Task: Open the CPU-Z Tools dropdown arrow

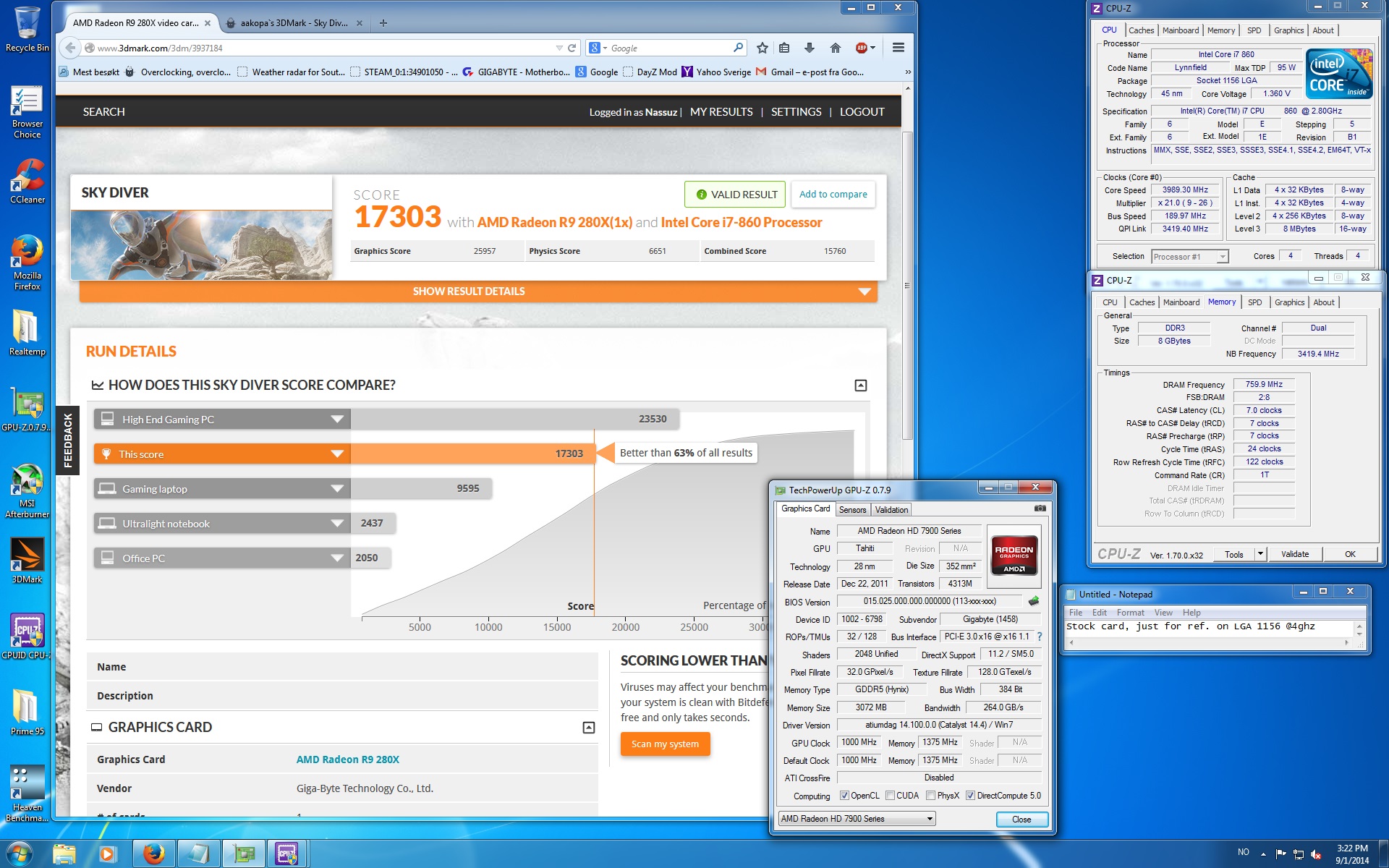Action: click(1260, 554)
